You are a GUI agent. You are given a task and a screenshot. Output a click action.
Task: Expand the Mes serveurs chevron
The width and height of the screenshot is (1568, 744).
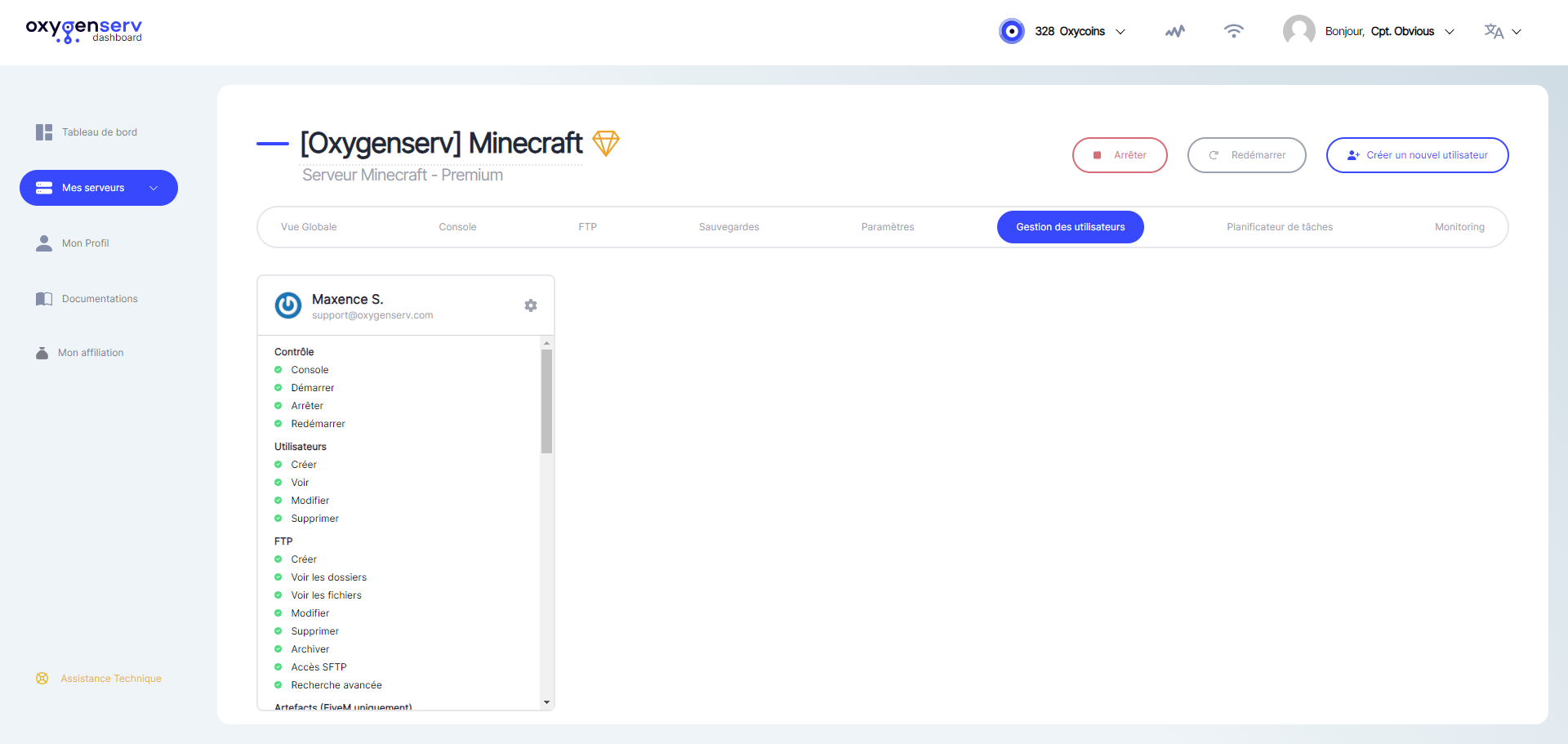(x=154, y=188)
